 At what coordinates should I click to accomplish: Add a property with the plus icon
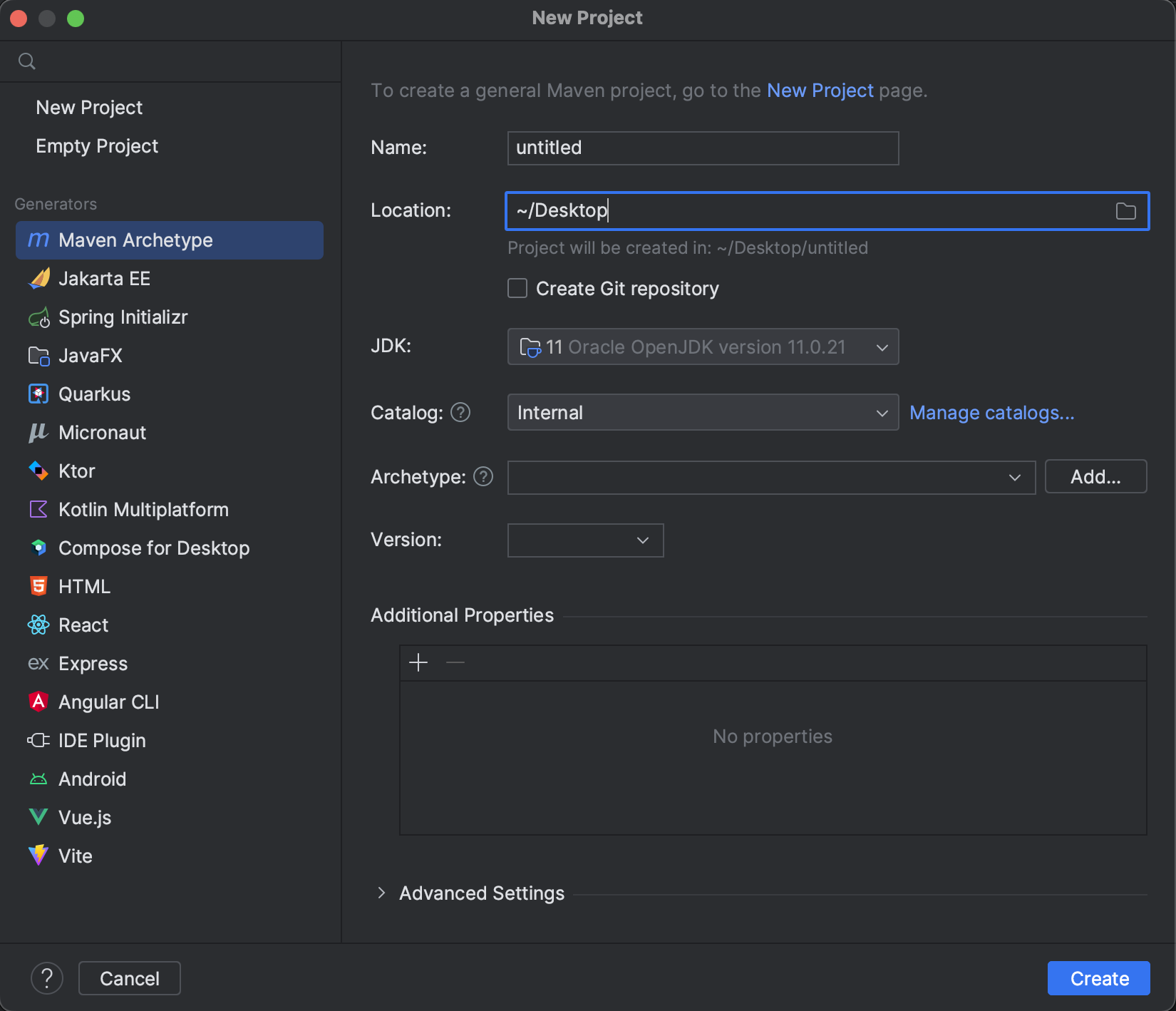click(419, 663)
